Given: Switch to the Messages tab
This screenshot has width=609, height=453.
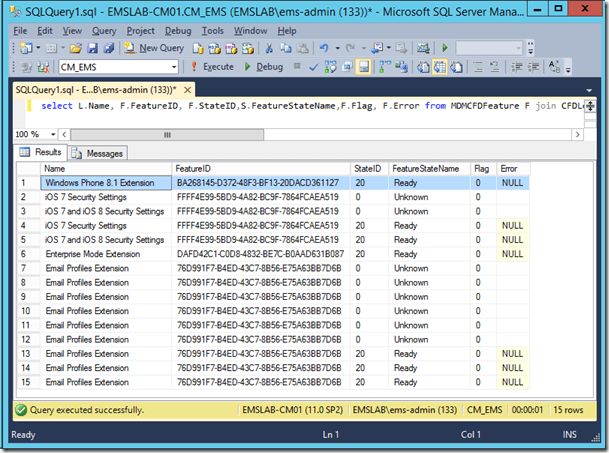Looking at the screenshot, I should tap(99, 153).
